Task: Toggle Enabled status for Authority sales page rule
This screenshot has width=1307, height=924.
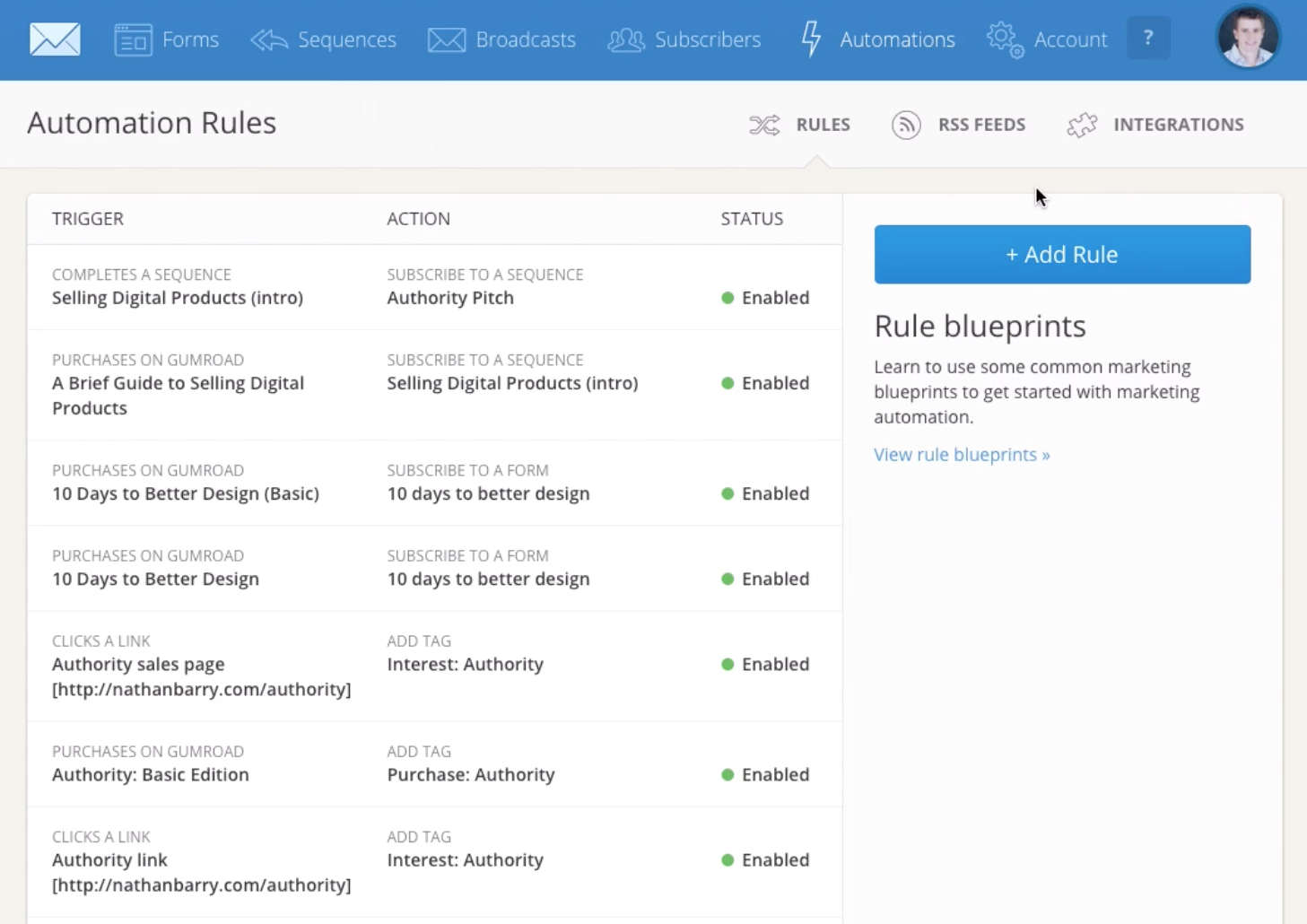Action: coord(765,665)
